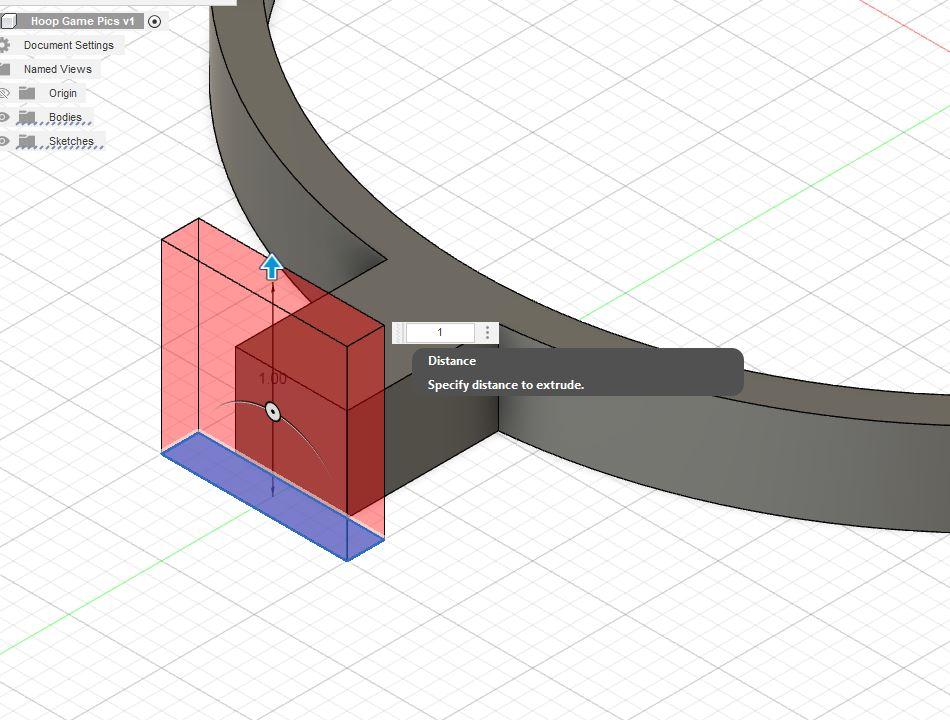Image resolution: width=950 pixels, height=720 pixels.
Task: Hide the Bodies folder
Action: pos(4,117)
